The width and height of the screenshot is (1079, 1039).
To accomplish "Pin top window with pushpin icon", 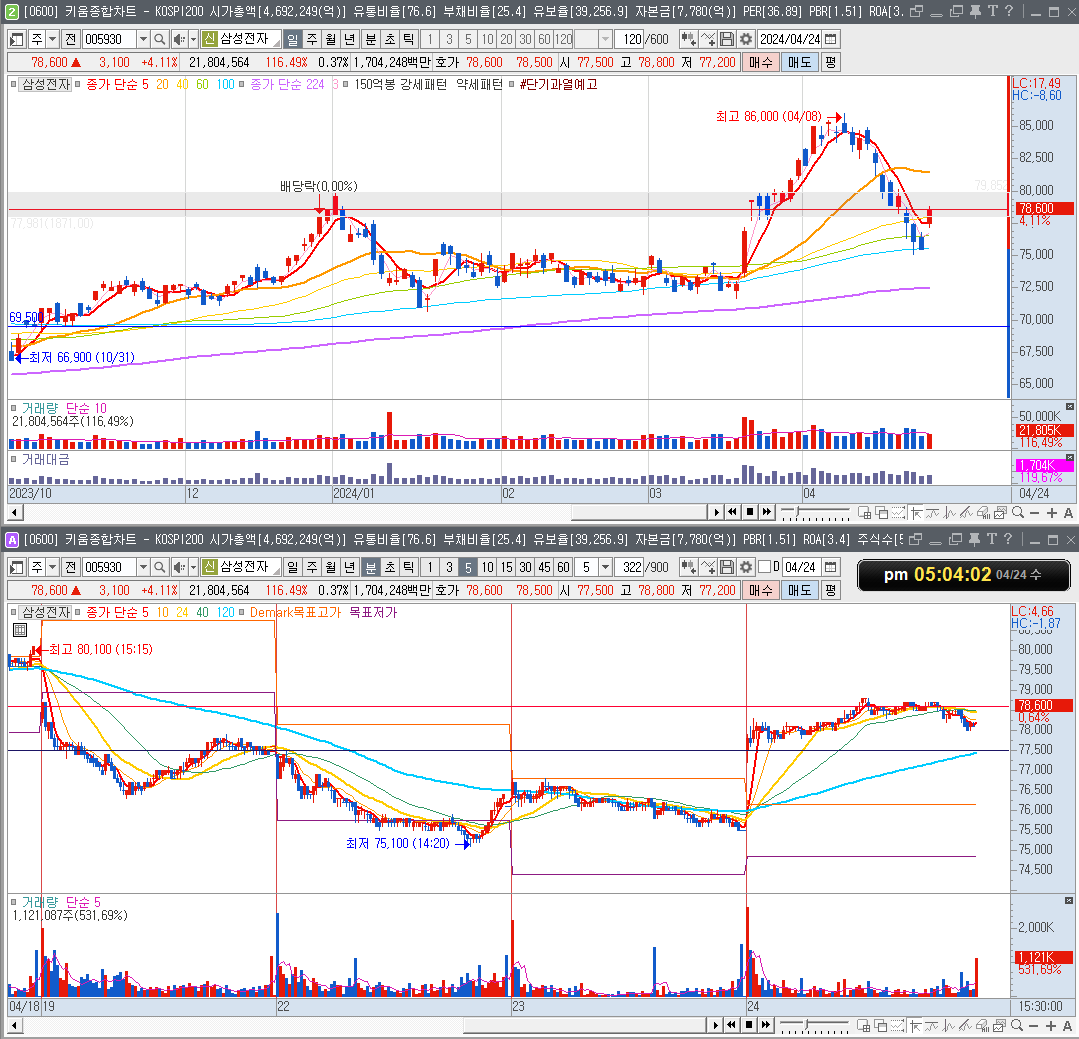I will coord(975,11).
